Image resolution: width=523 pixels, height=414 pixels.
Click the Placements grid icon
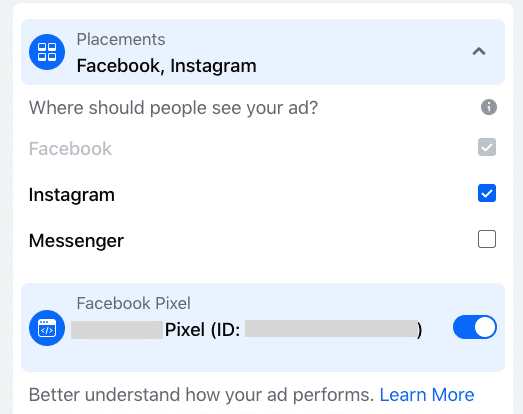(47, 52)
